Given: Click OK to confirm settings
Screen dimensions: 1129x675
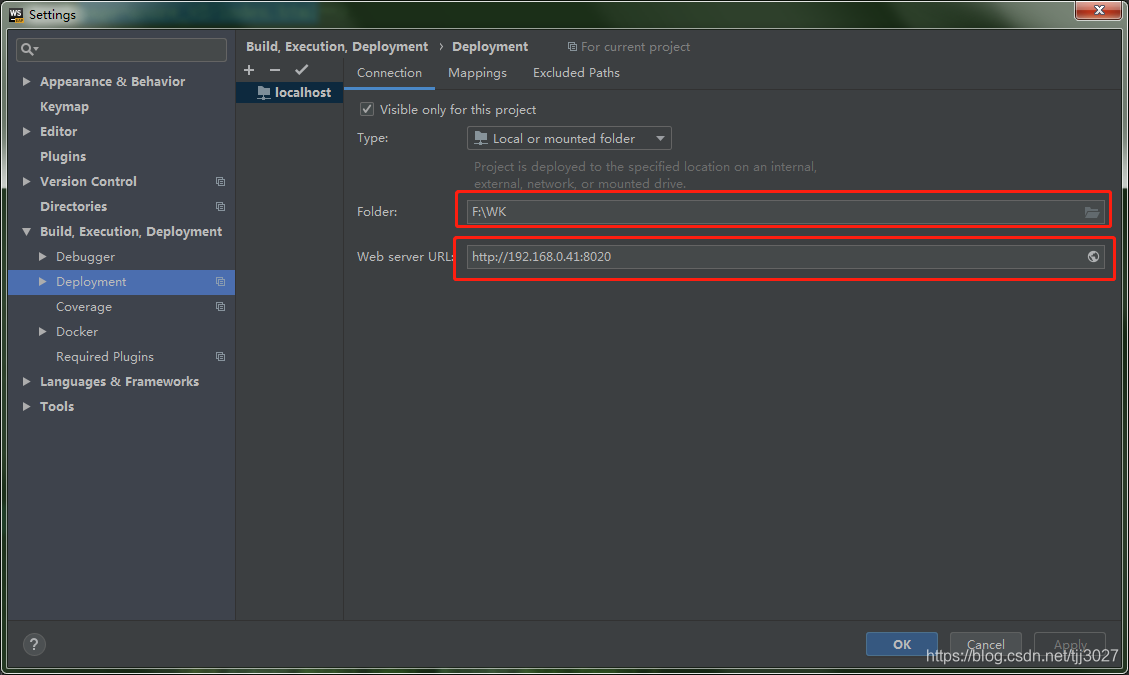Looking at the screenshot, I should [901, 644].
